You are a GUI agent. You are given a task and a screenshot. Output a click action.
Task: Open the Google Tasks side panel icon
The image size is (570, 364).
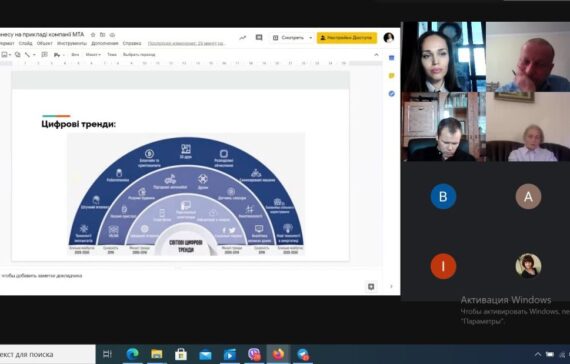tap(392, 93)
